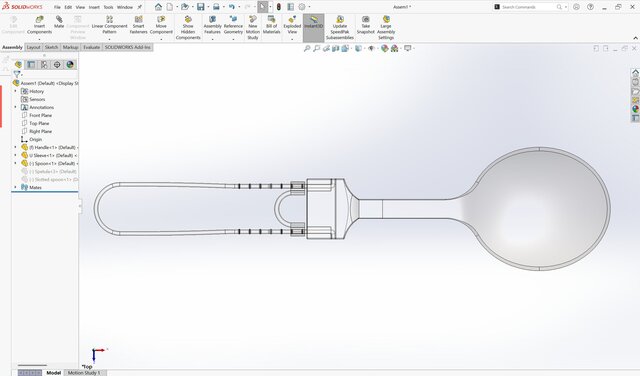This screenshot has height=376, width=640.
Task: Pin the menu bar with pushpin
Action: [140, 7]
